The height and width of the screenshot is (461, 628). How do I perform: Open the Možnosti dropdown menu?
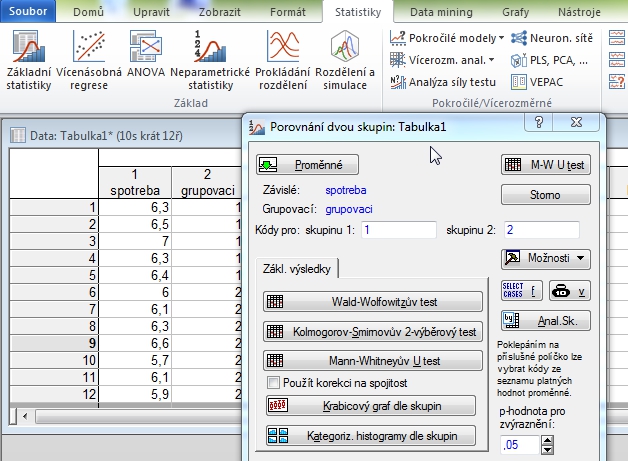(545, 258)
